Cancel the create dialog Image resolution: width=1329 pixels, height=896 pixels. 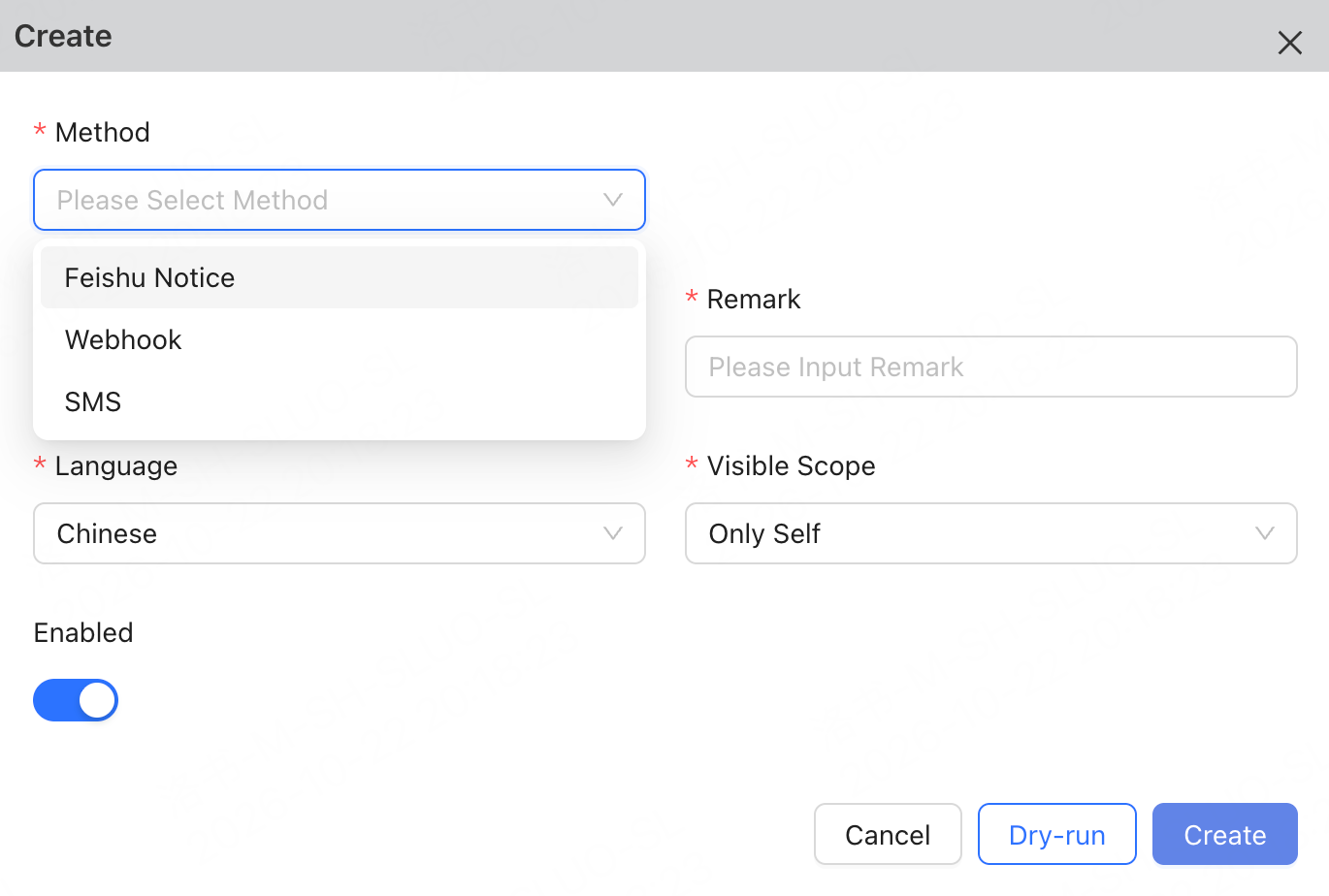(x=888, y=834)
